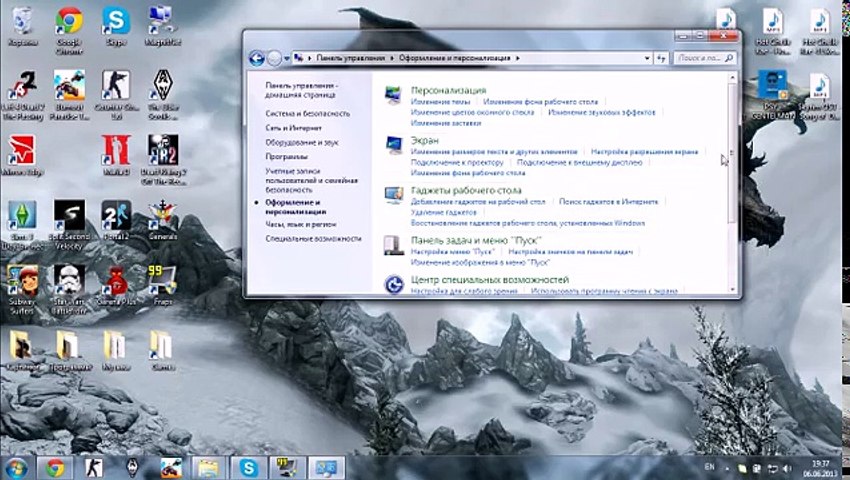Select the Split Second Velocity desktop shortcut

tap(69, 225)
